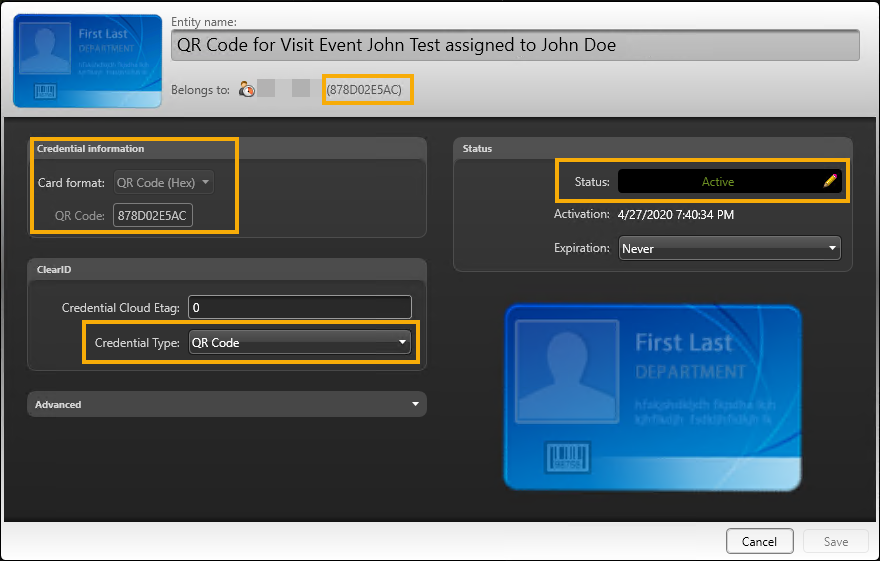
Task: Click the Active status indicator
Action: [x=717, y=181]
